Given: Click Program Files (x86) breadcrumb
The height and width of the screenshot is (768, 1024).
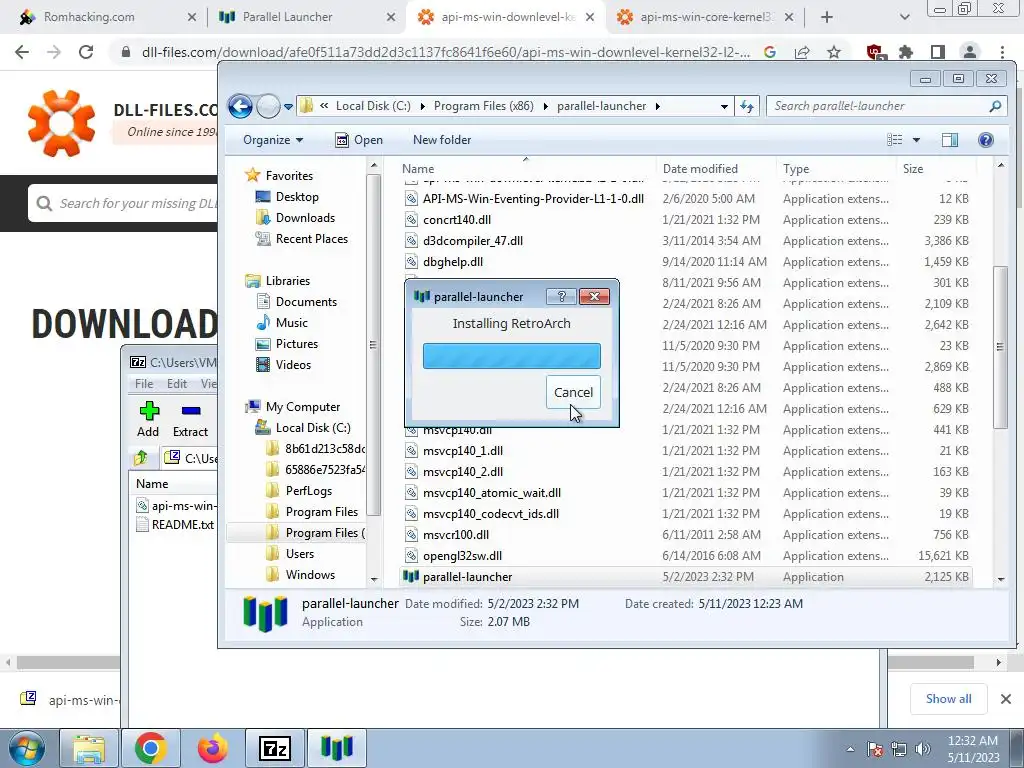Looking at the screenshot, I should click(x=483, y=106).
